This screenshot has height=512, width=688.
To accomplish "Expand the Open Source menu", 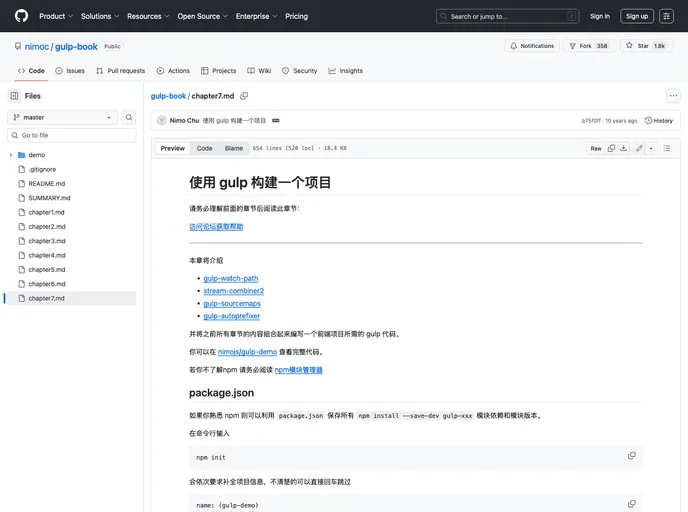I will (x=202, y=16).
